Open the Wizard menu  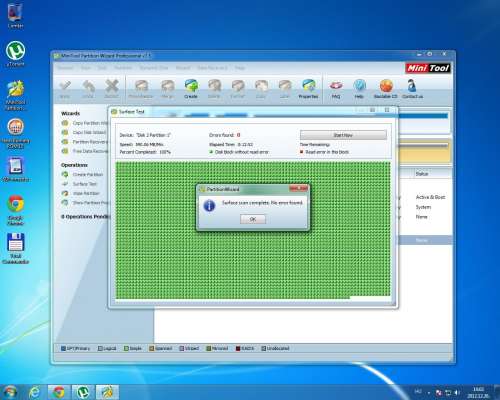coord(183,68)
